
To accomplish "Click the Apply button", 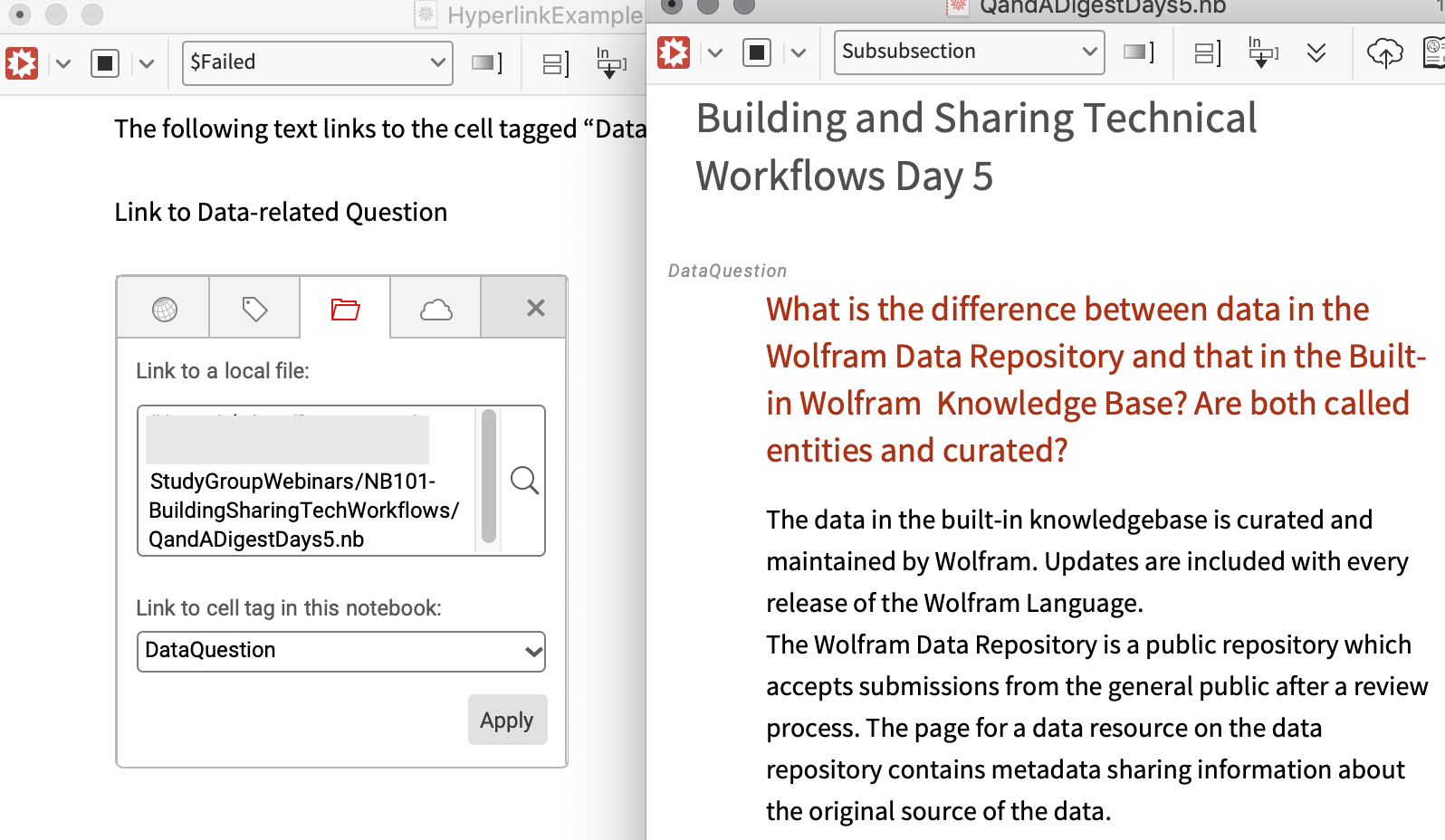I will (507, 720).
